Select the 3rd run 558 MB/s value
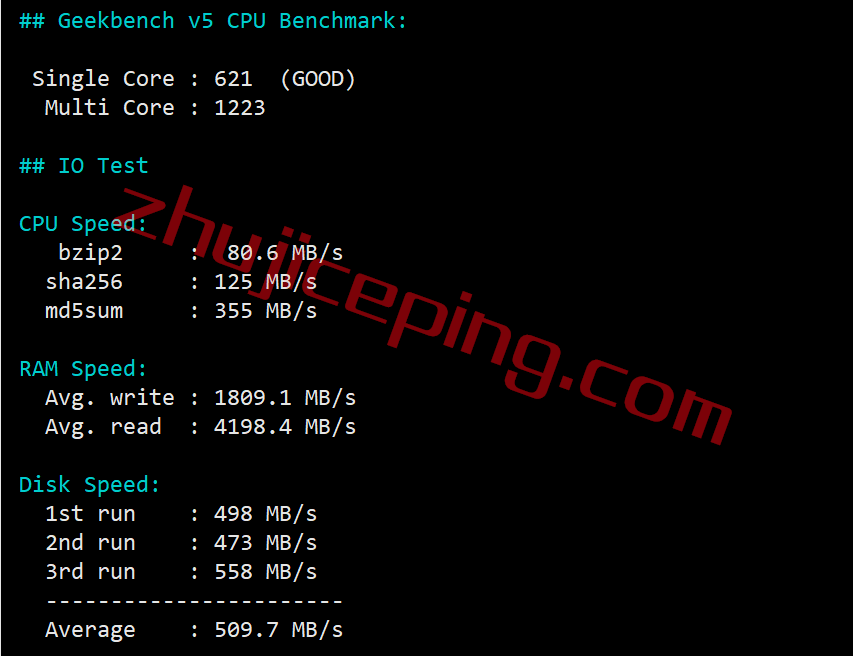Viewport: 853px width, 656px height. pyautogui.click(x=265, y=572)
